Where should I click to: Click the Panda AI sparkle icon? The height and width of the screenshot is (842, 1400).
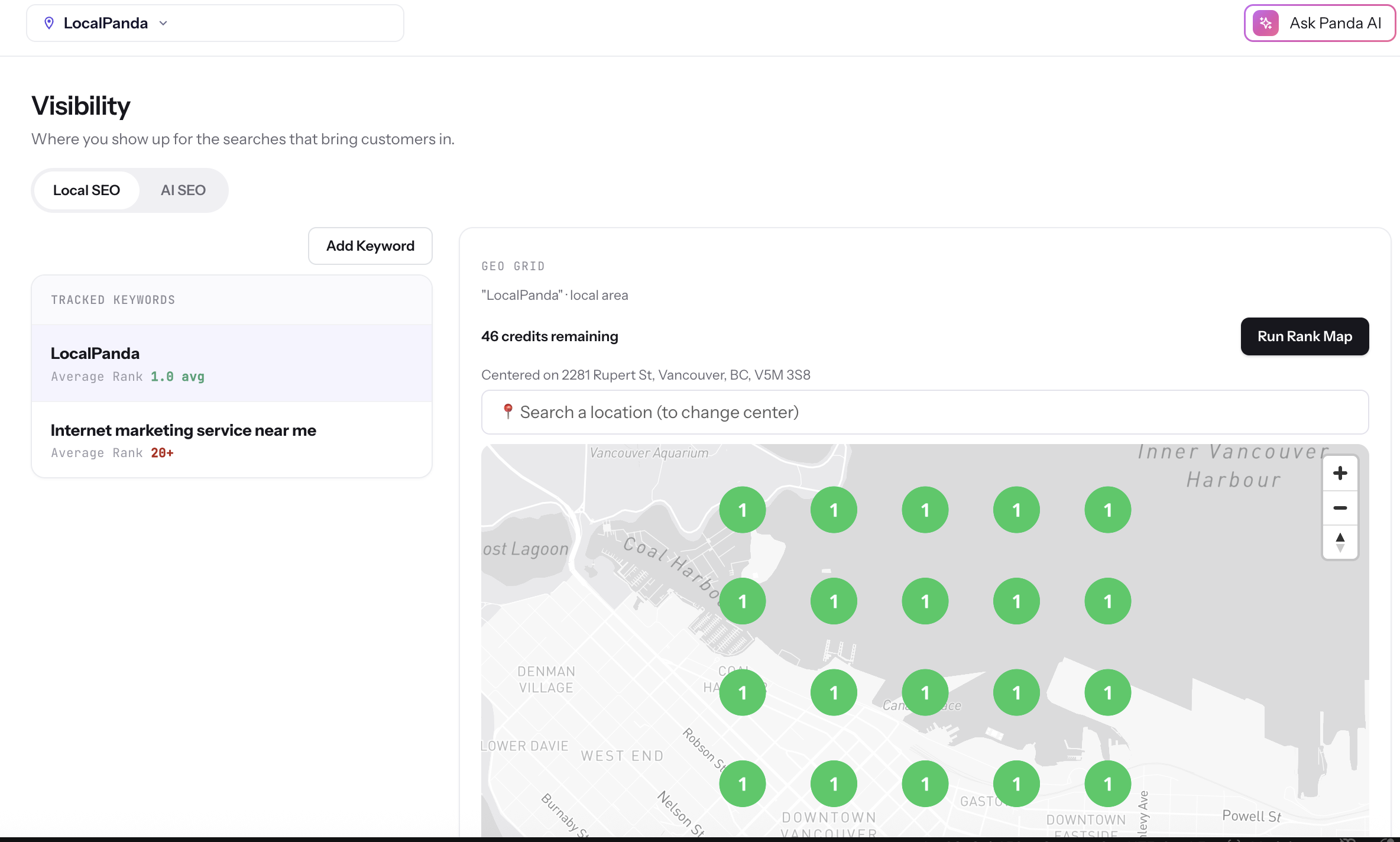(1266, 23)
